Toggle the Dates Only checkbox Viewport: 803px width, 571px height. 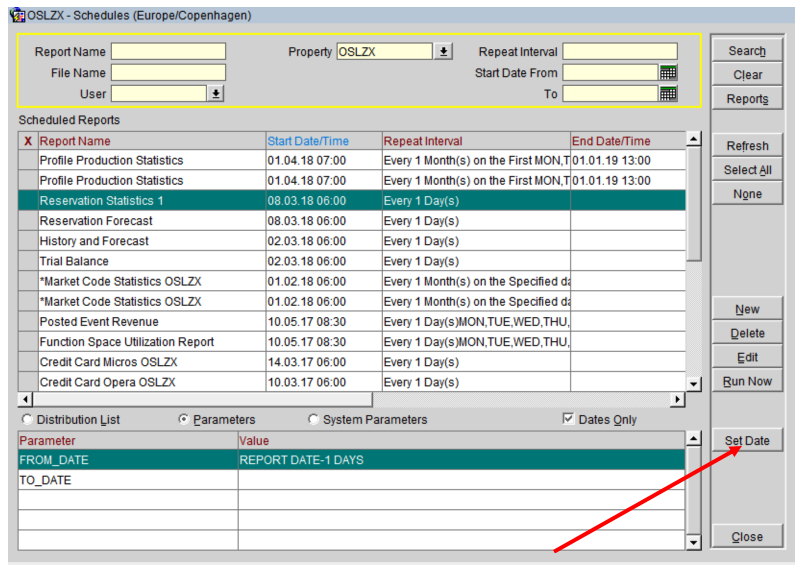click(x=568, y=419)
